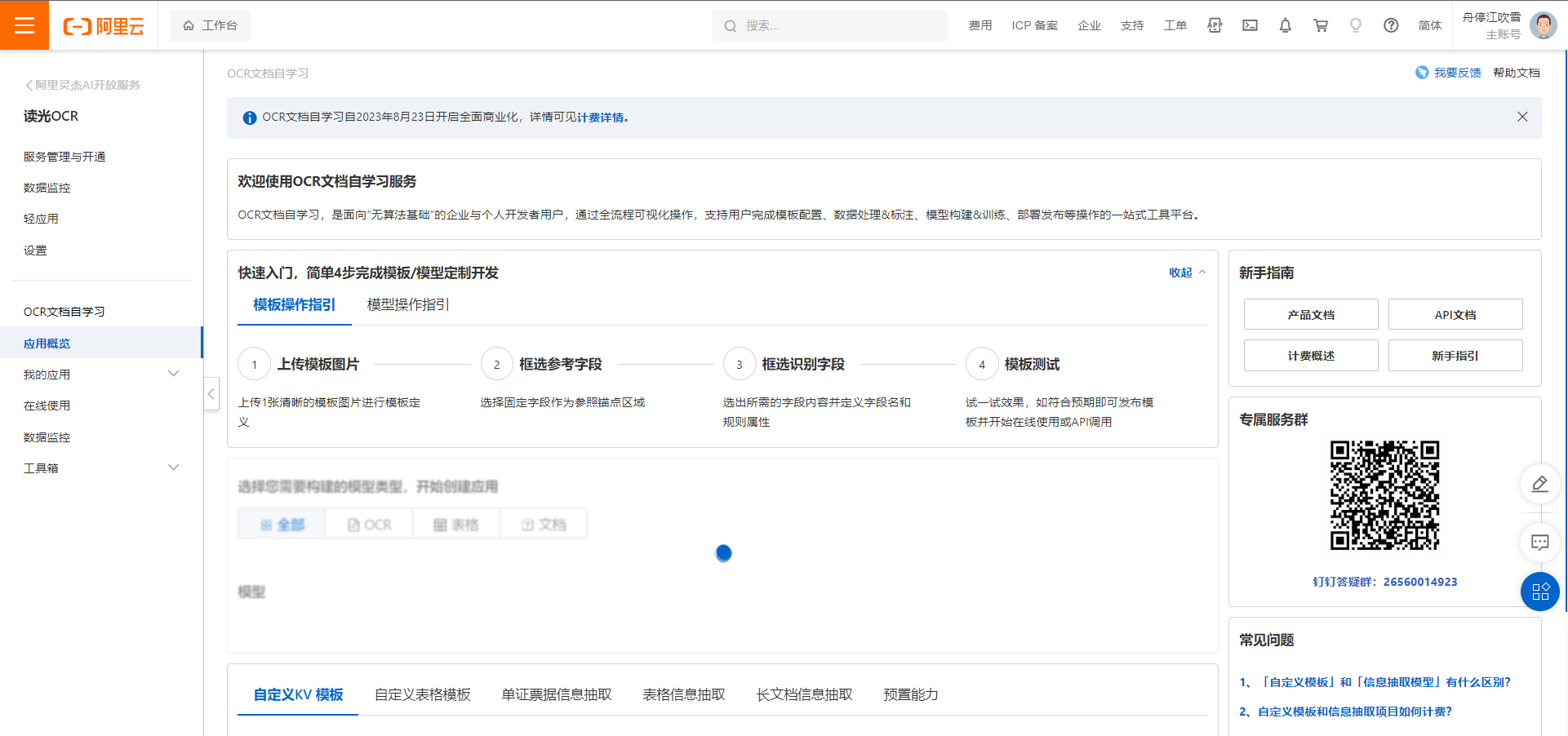Select 长文档信息抽取 tab
This screenshot has height=736, width=1568.
point(804,694)
